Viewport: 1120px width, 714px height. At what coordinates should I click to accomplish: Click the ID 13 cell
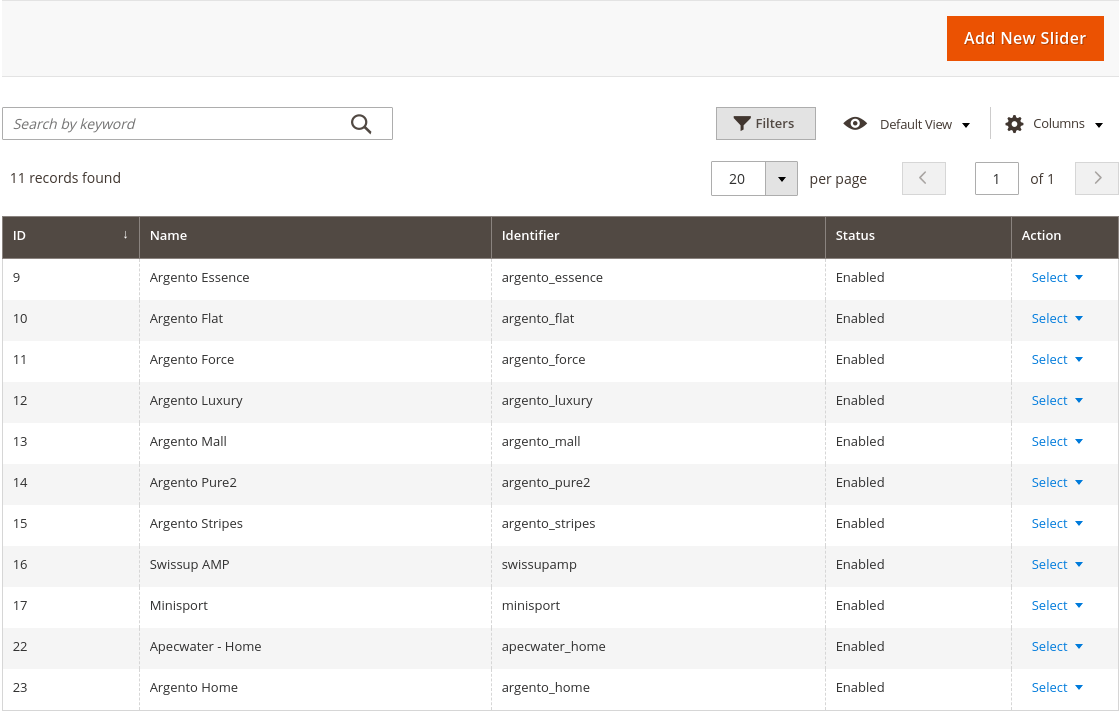point(71,442)
